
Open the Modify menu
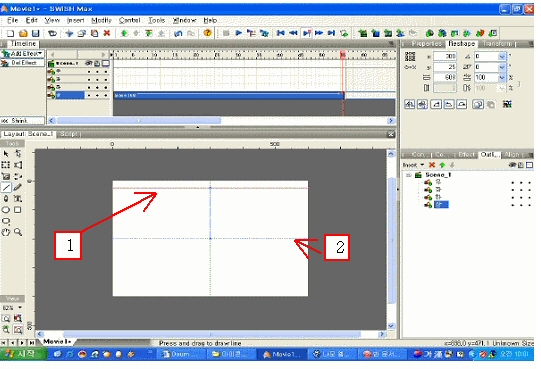(x=101, y=20)
